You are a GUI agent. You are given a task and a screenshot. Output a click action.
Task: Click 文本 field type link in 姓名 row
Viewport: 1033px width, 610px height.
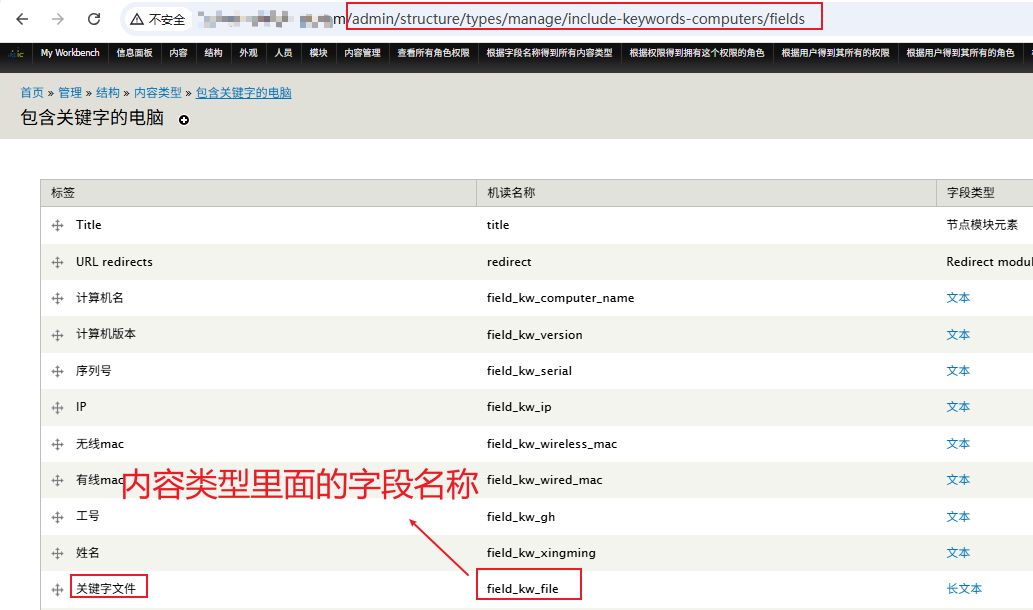tap(958, 553)
